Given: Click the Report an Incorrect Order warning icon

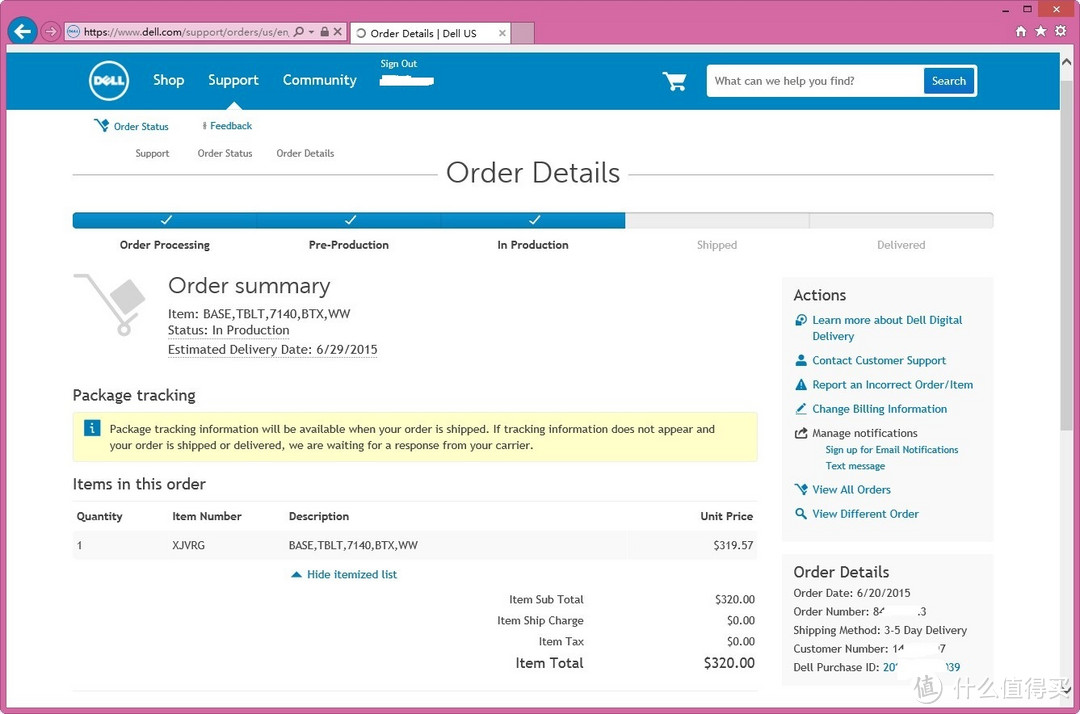Looking at the screenshot, I should pyautogui.click(x=800, y=385).
